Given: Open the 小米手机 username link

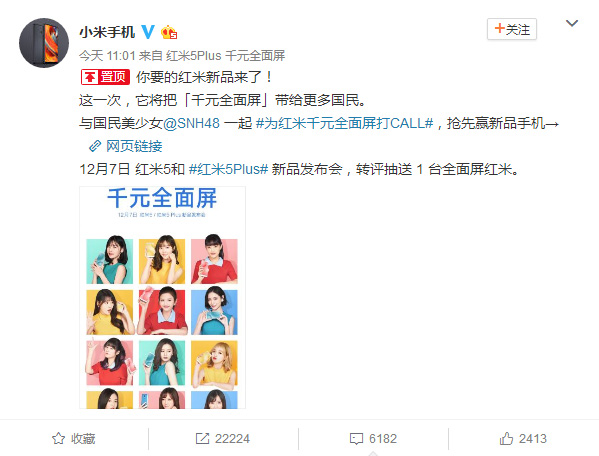Looking at the screenshot, I should (x=107, y=32).
